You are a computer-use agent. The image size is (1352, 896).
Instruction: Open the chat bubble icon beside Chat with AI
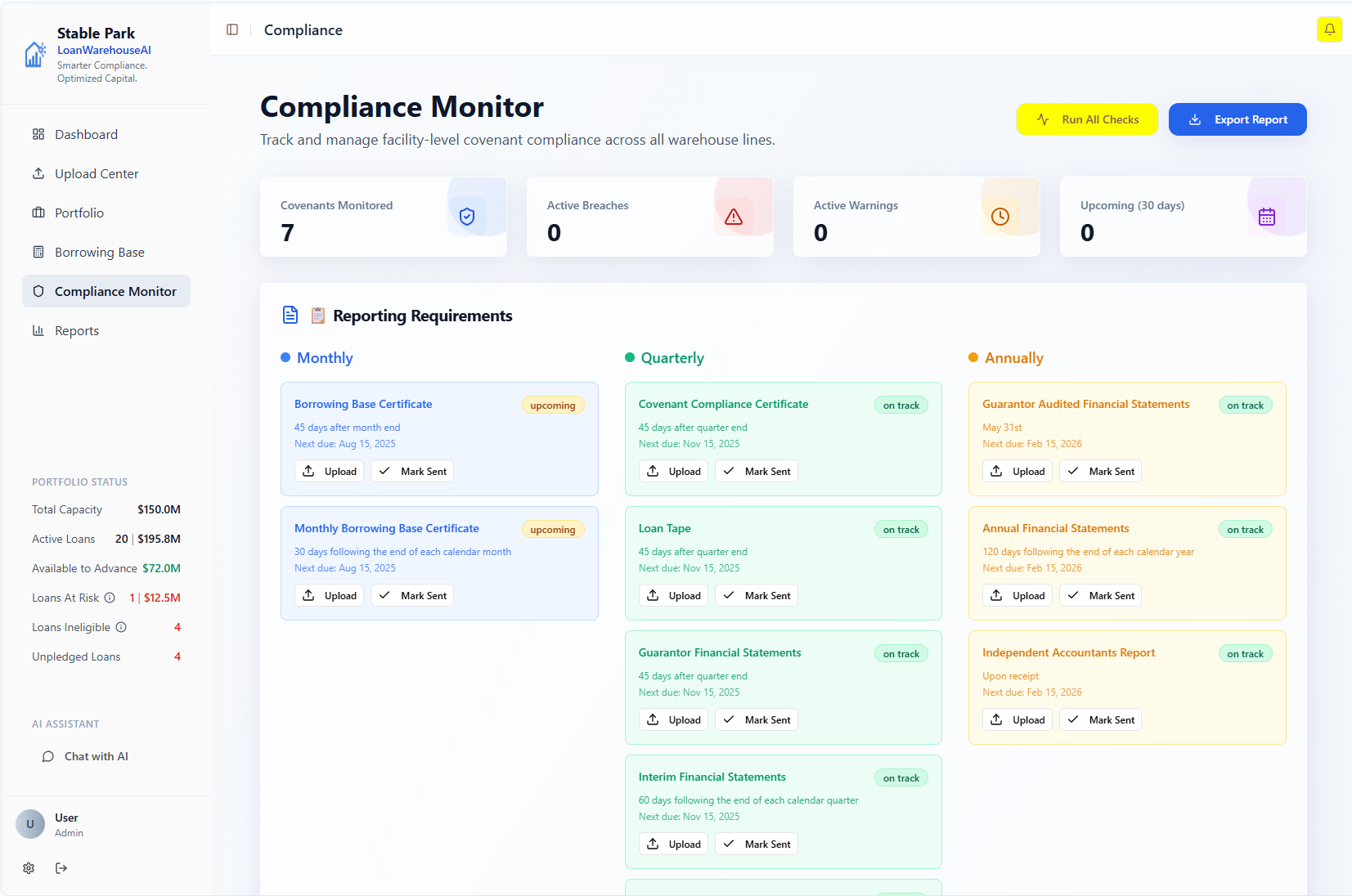[49, 756]
